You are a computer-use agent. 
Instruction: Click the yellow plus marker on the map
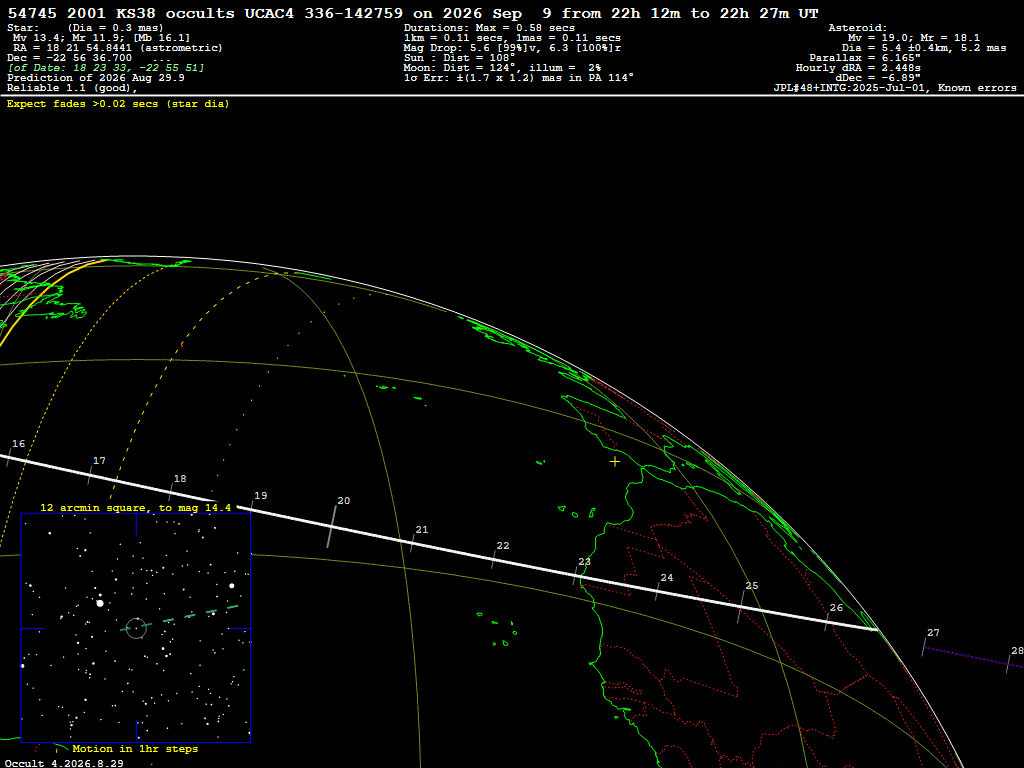(615, 462)
